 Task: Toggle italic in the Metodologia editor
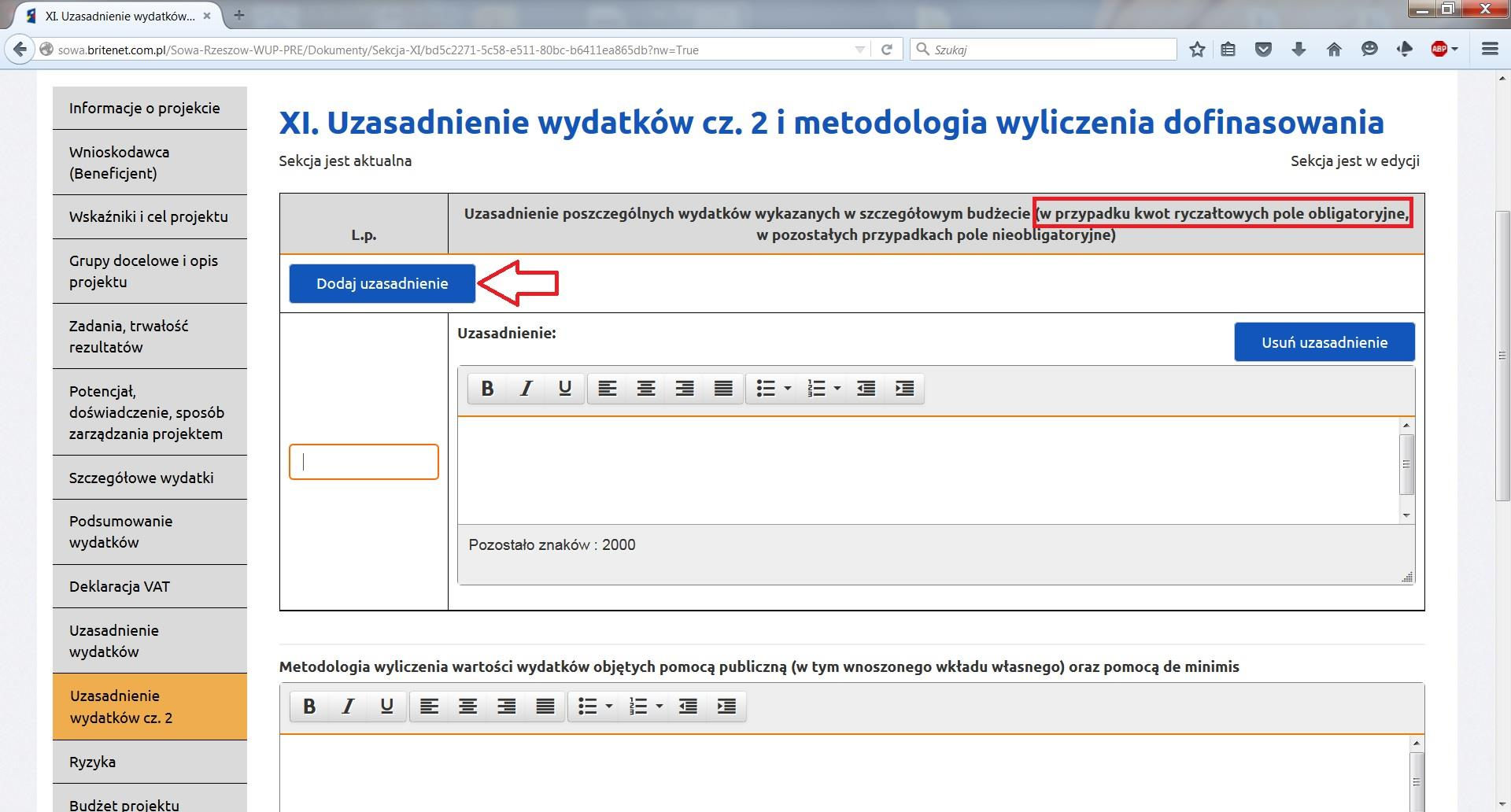(348, 706)
